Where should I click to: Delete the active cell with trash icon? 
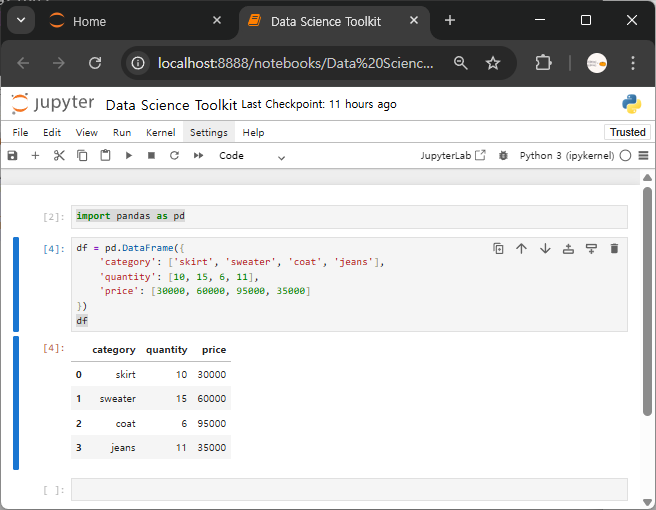[614, 249]
